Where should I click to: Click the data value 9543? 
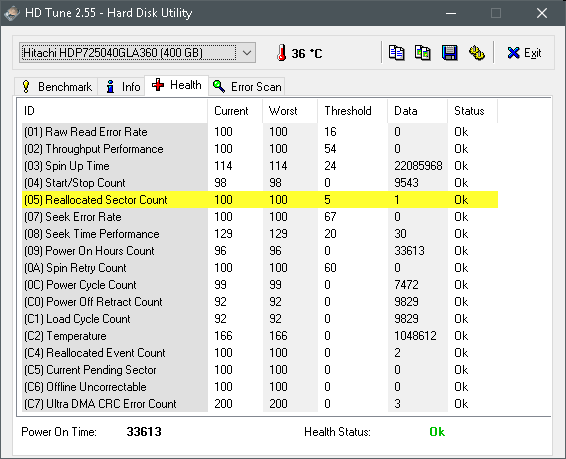click(406, 183)
